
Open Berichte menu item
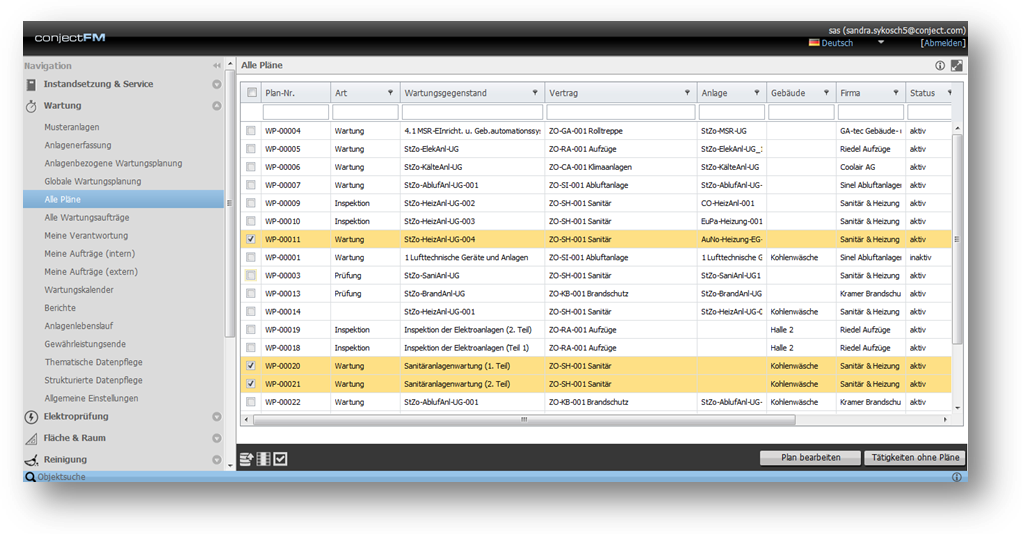[60, 308]
